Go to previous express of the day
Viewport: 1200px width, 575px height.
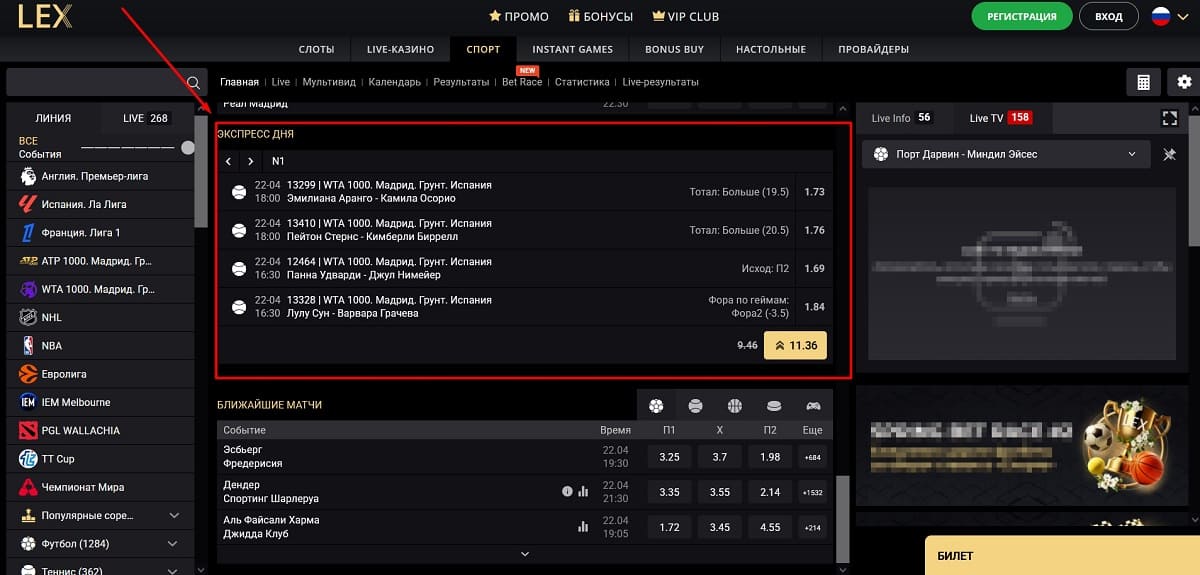click(228, 161)
